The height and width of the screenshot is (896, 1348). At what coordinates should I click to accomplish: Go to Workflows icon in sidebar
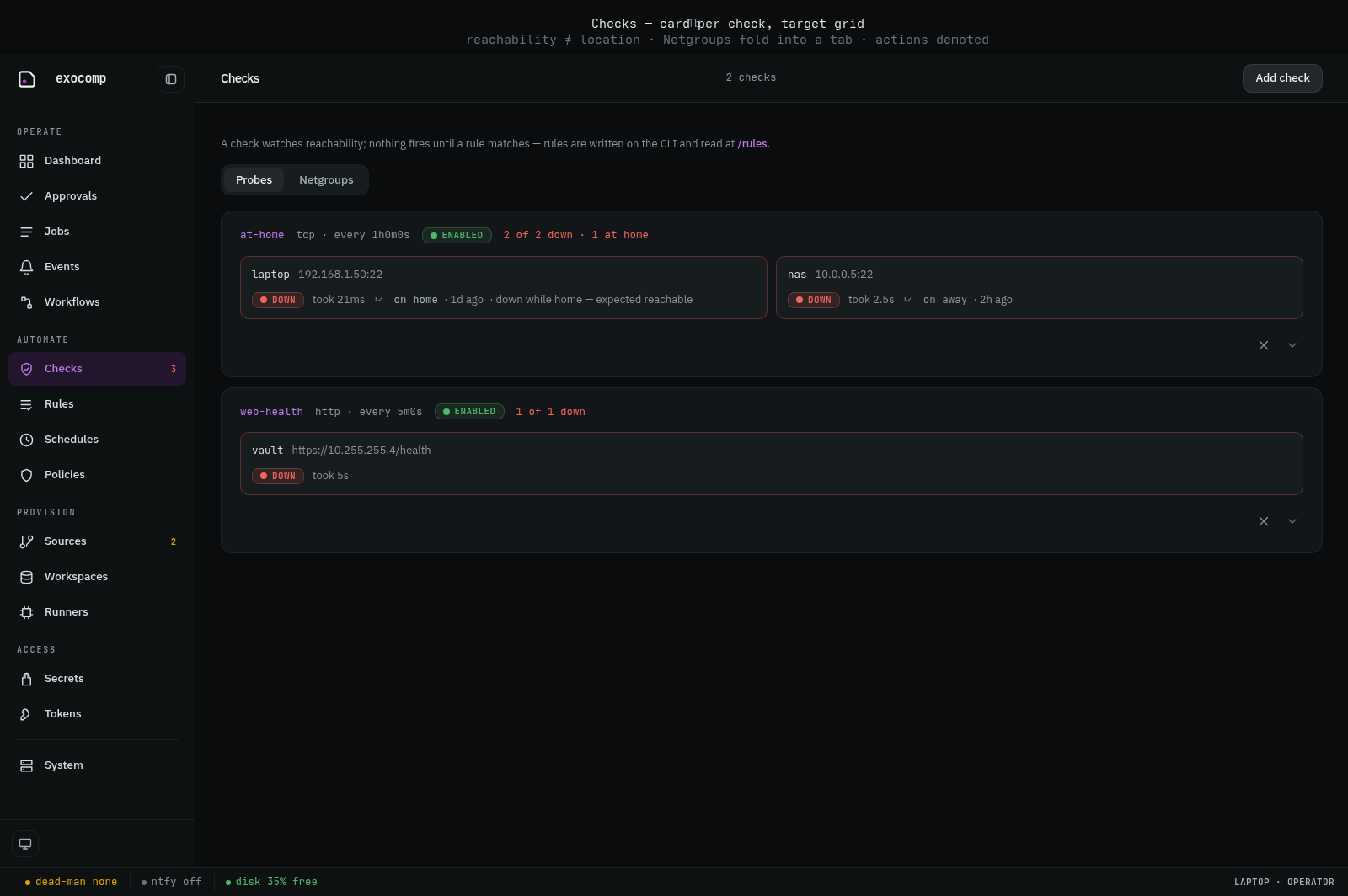coord(26,302)
